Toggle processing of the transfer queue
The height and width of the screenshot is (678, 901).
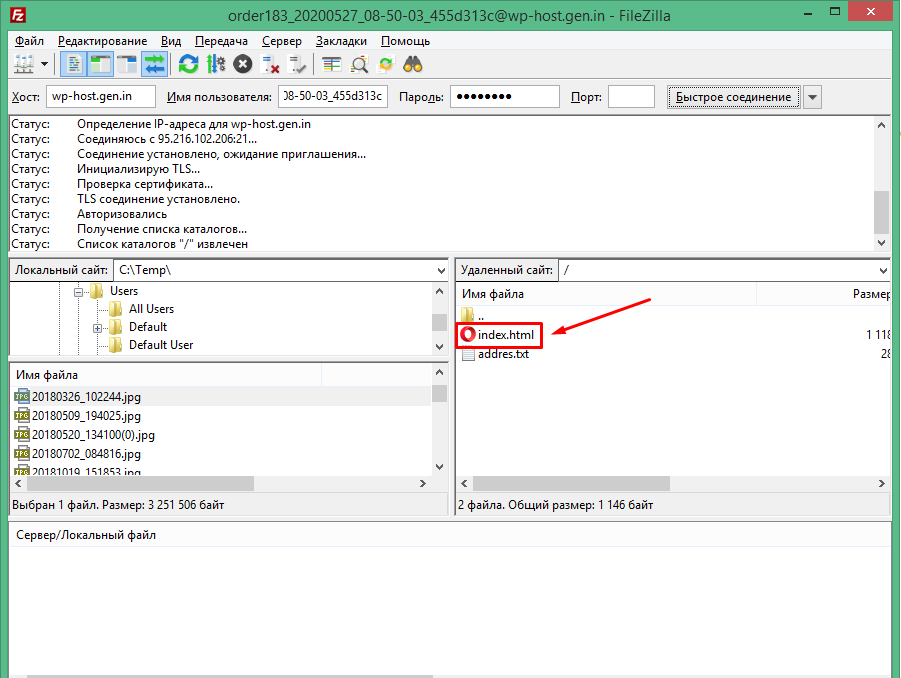[215, 65]
